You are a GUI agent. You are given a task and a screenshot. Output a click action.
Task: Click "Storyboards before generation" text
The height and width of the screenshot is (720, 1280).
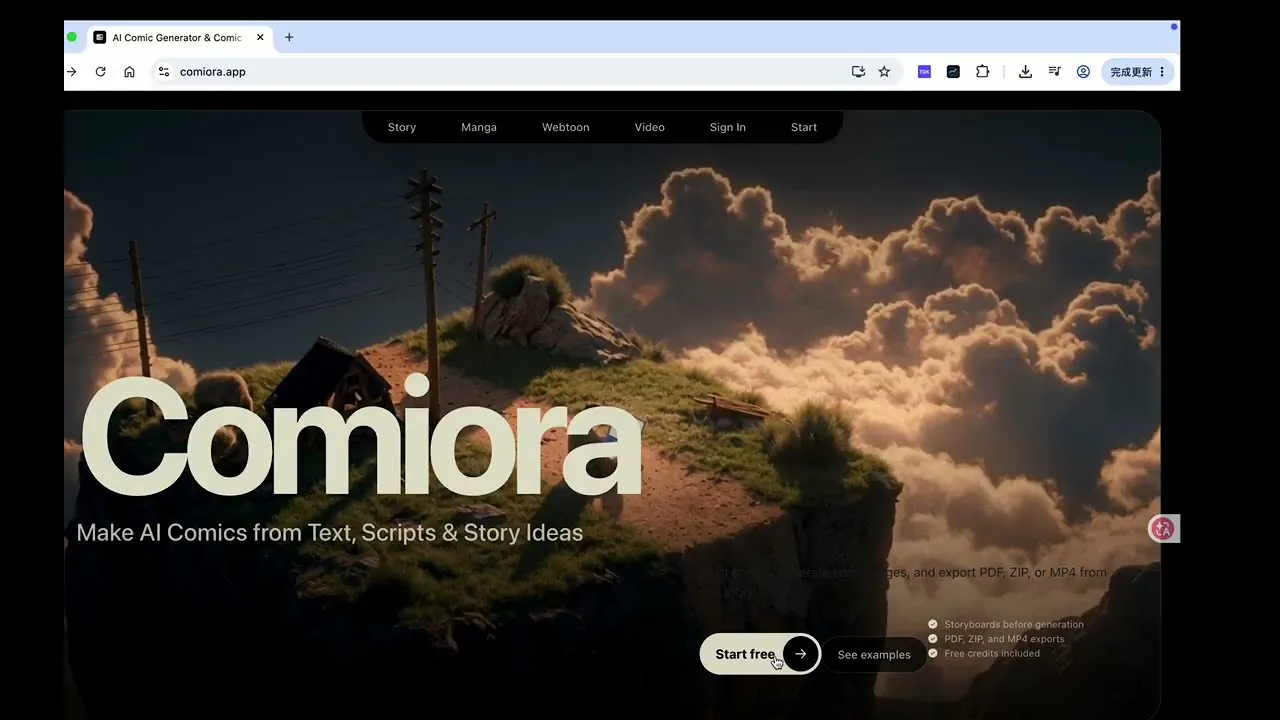(1014, 624)
